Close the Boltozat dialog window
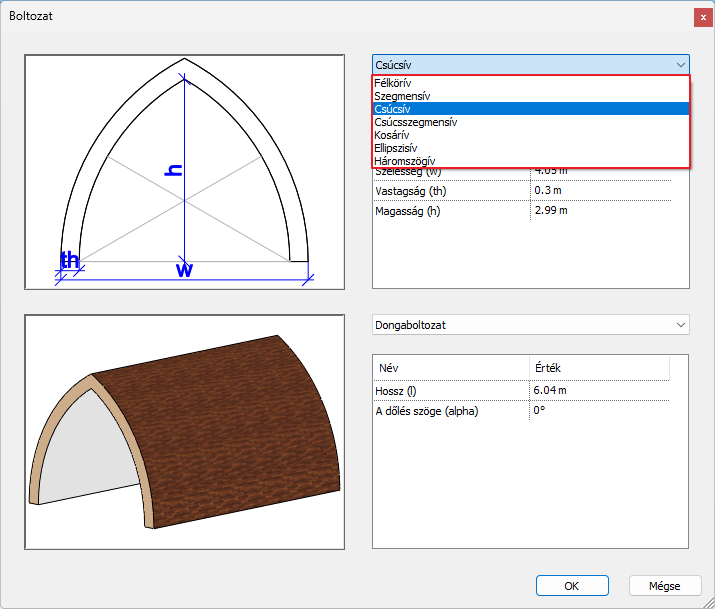 [703, 17]
